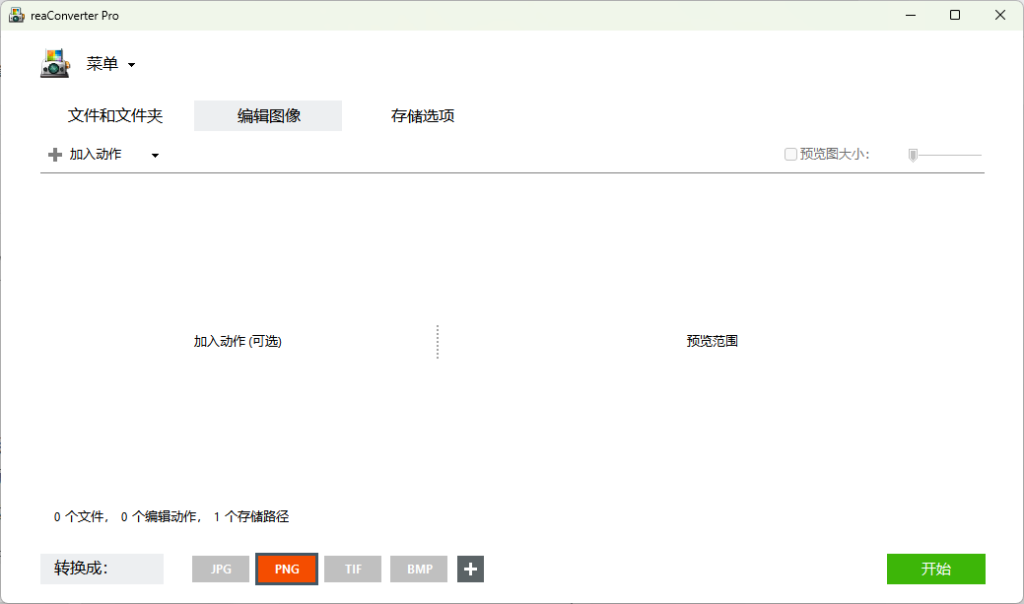Choose BMP as the conversion format
The image size is (1024, 604).
point(419,569)
